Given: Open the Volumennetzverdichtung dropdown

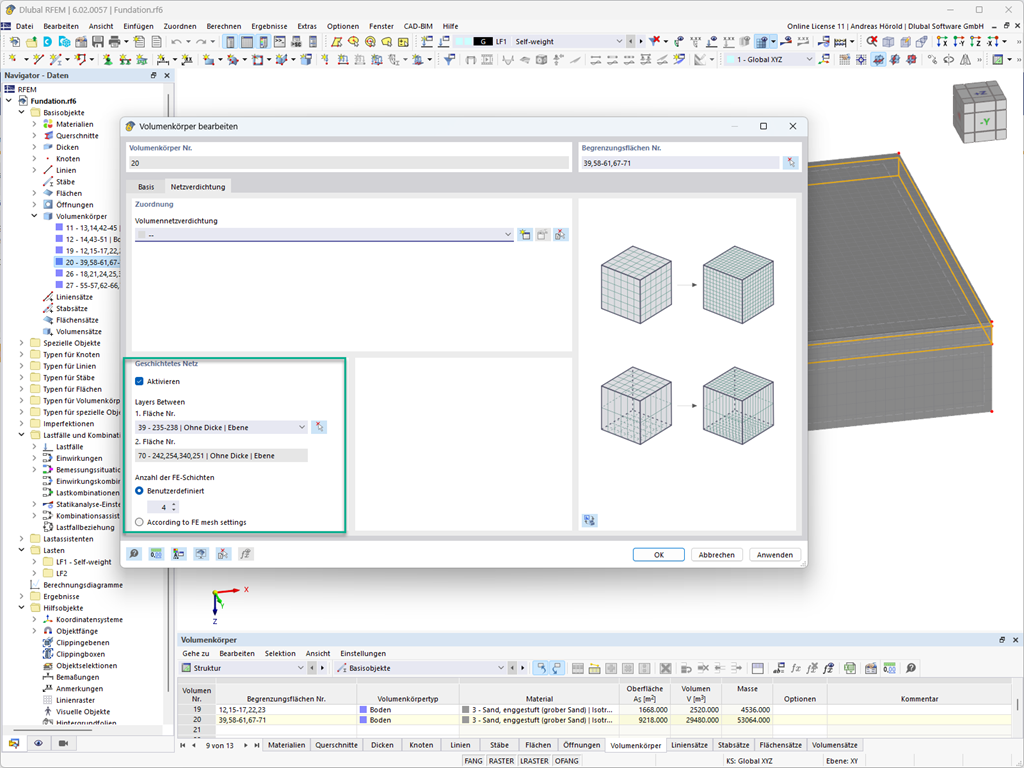Looking at the screenshot, I should [x=508, y=235].
